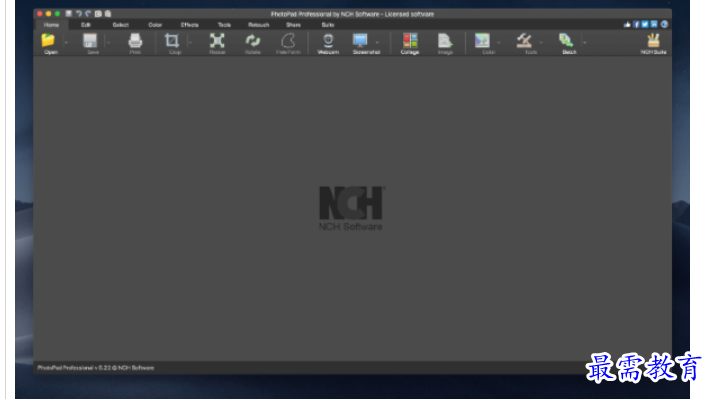The height and width of the screenshot is (399, 710).
Task: Select the Resize tool
Action: [x=217, y=41]
